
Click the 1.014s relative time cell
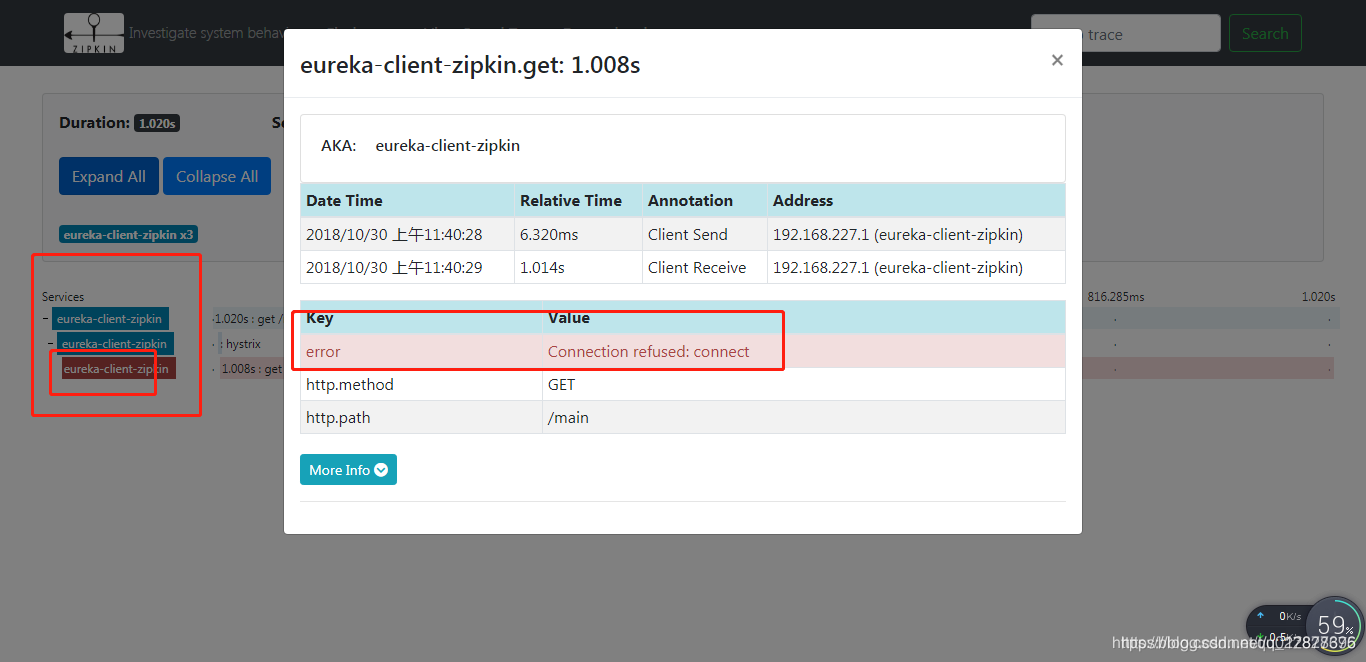click(578, 267)
